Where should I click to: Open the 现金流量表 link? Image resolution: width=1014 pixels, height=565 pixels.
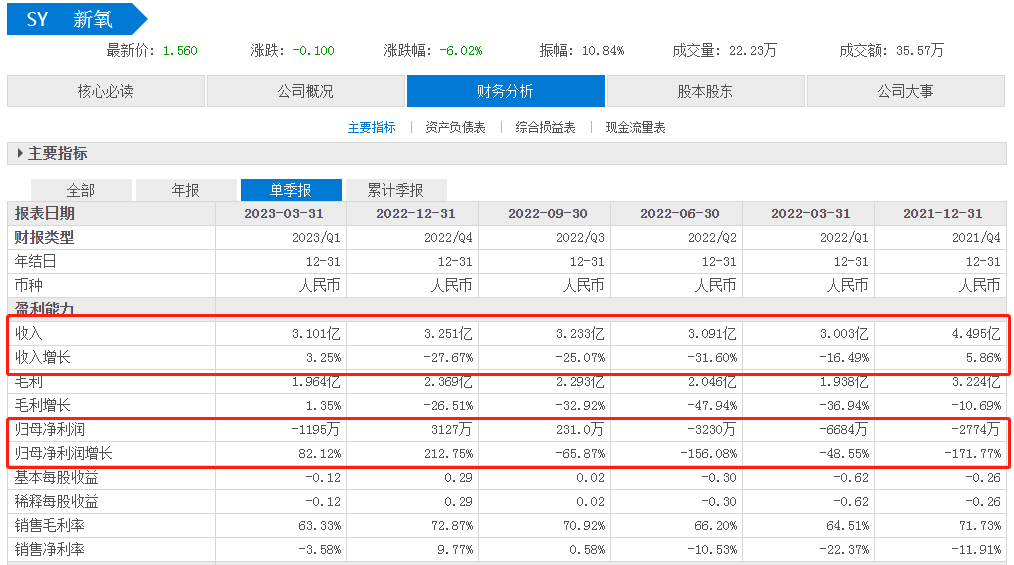pyautogui.click(x=635, y=128)
